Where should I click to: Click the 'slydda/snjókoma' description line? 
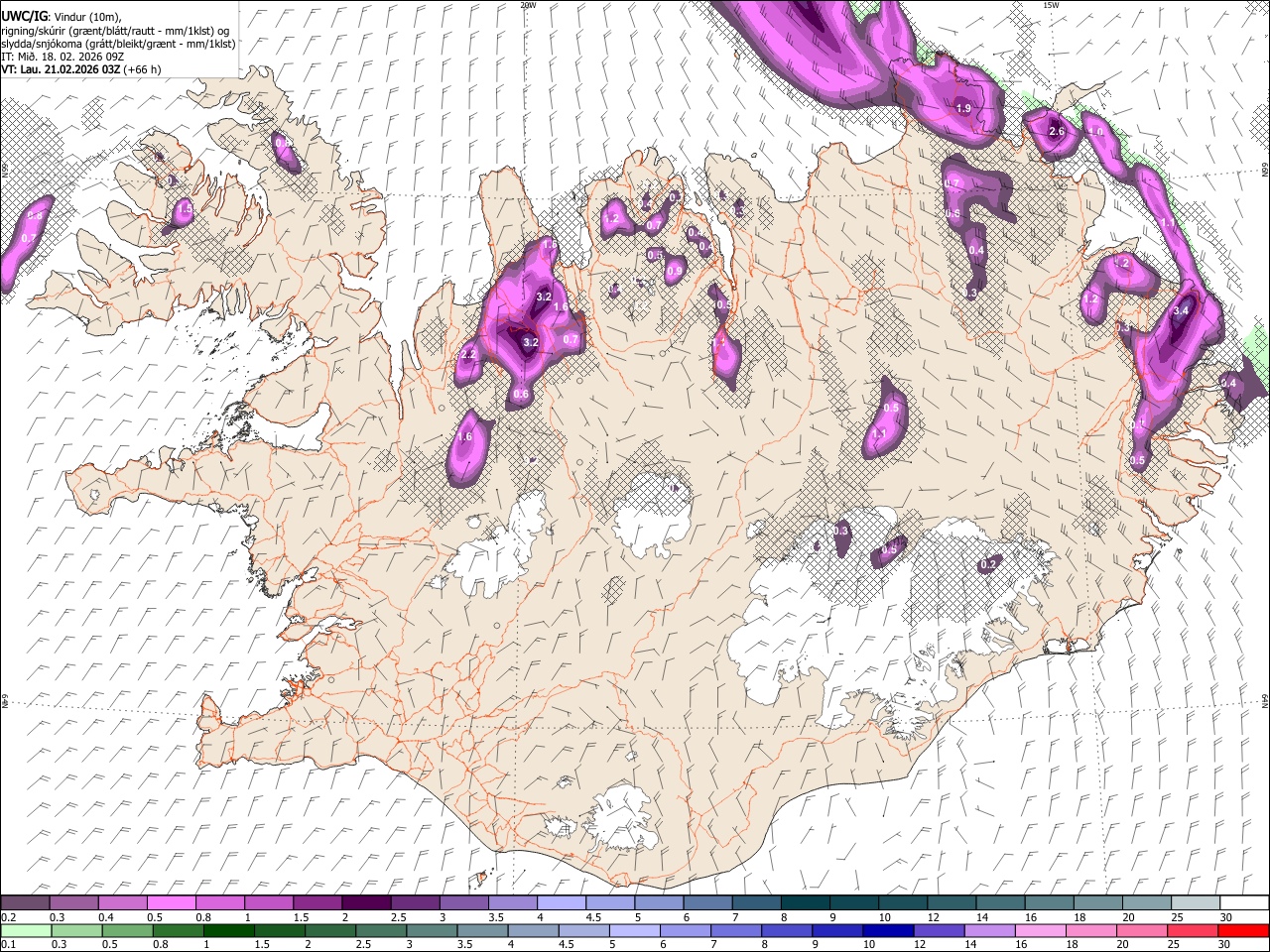pyautogui.click(x=118, y=44)
